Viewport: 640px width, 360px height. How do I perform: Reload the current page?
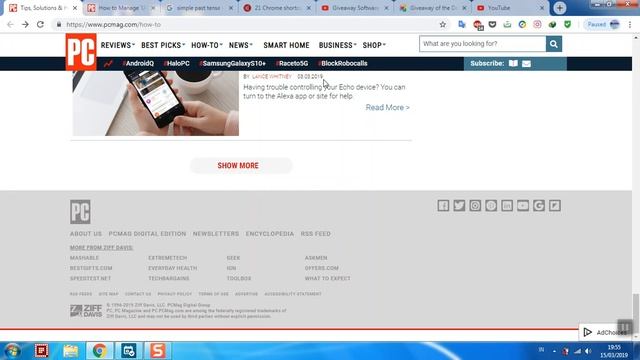40,24
